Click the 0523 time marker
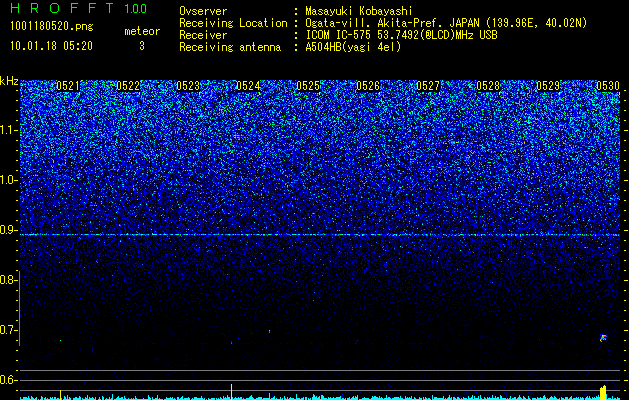 [x=188, y=86]
